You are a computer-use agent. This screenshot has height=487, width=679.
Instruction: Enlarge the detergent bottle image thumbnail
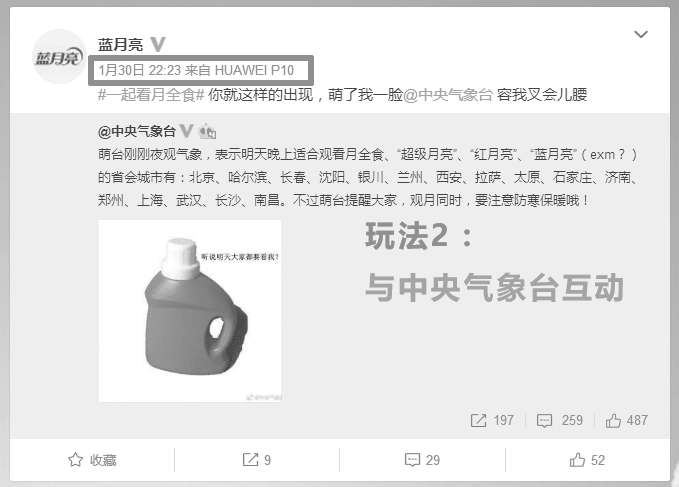pos(190,311)
